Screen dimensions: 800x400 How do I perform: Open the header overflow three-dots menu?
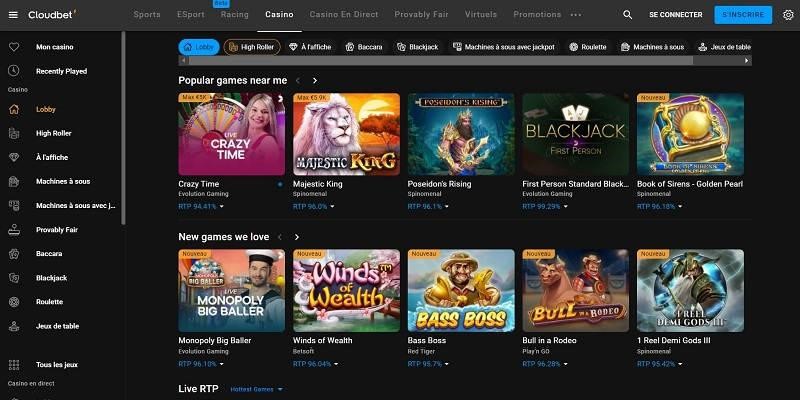pos(576,15)
